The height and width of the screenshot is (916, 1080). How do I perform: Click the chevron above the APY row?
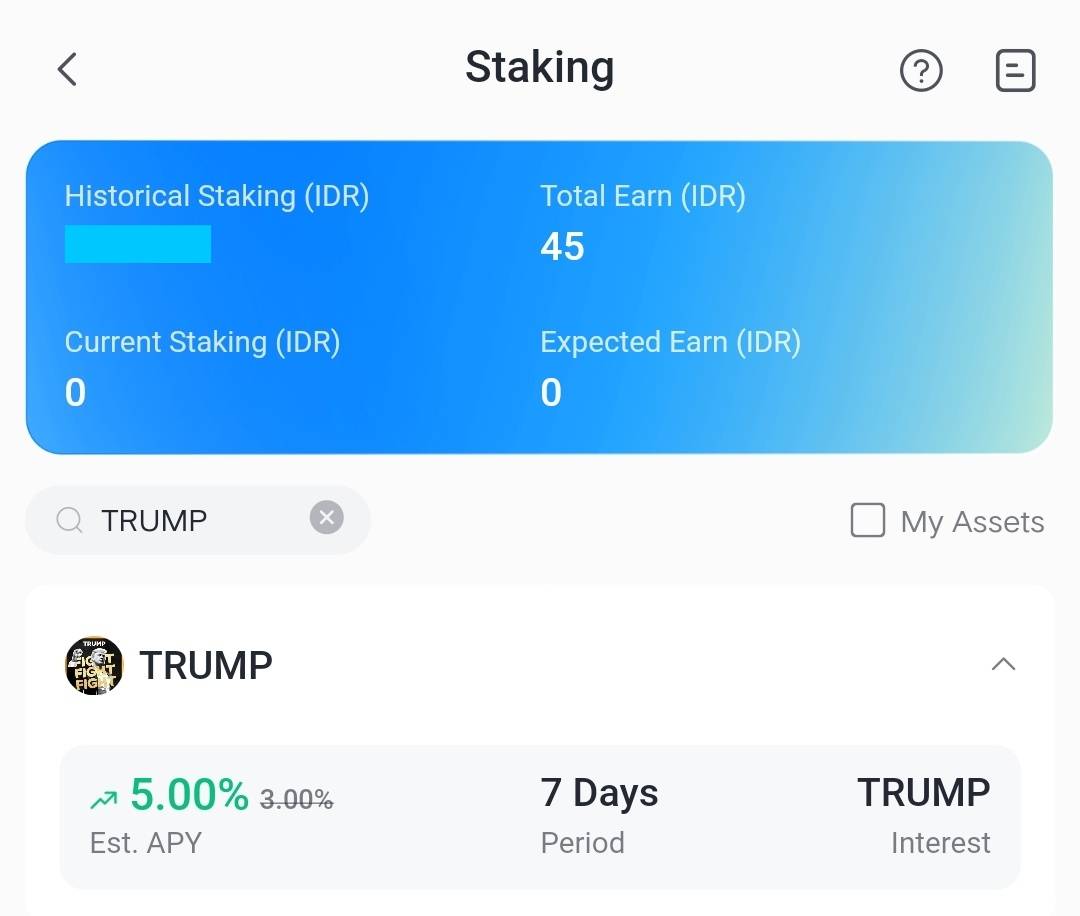pos(1004,664)
